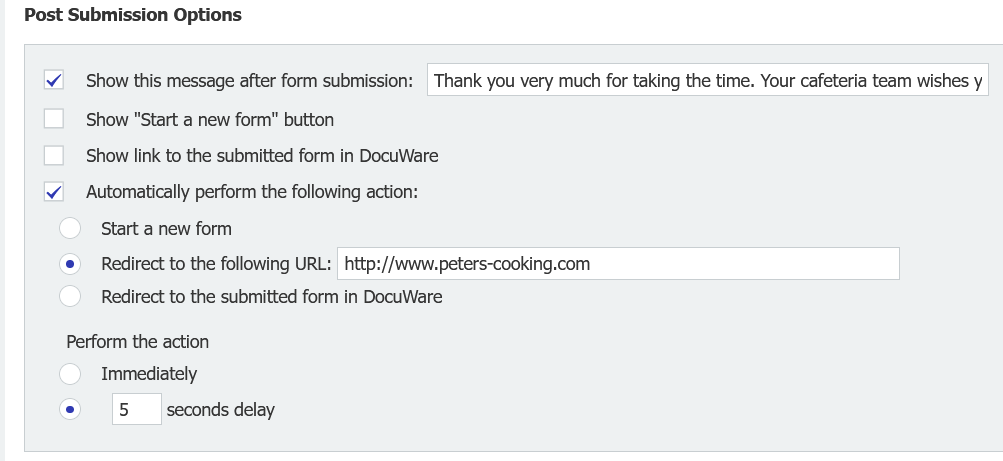The image size is (1003, 461).
Task: Click the "Show this message after form submission:" label
Action: pos(249,81)
